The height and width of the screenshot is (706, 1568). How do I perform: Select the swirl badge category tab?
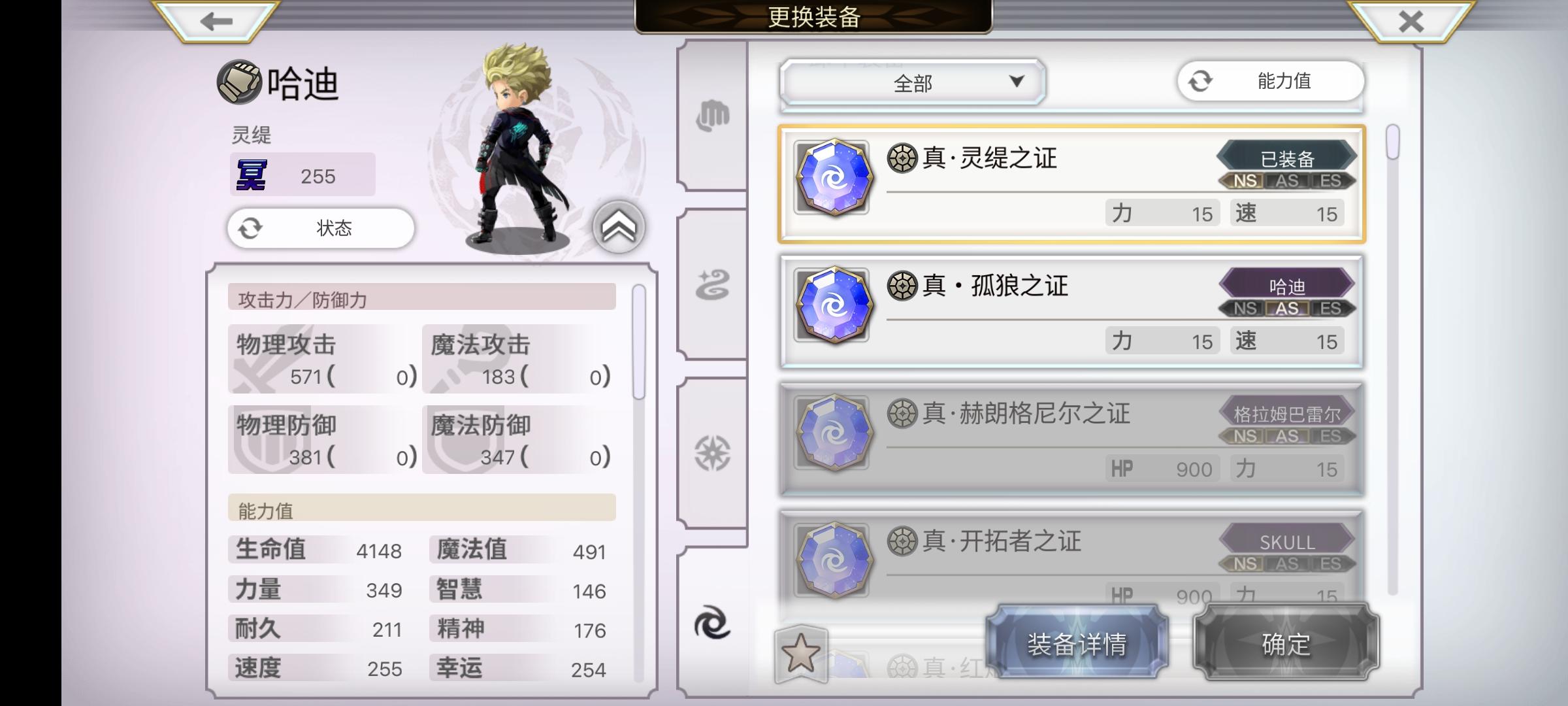click(x=712, y=622)
